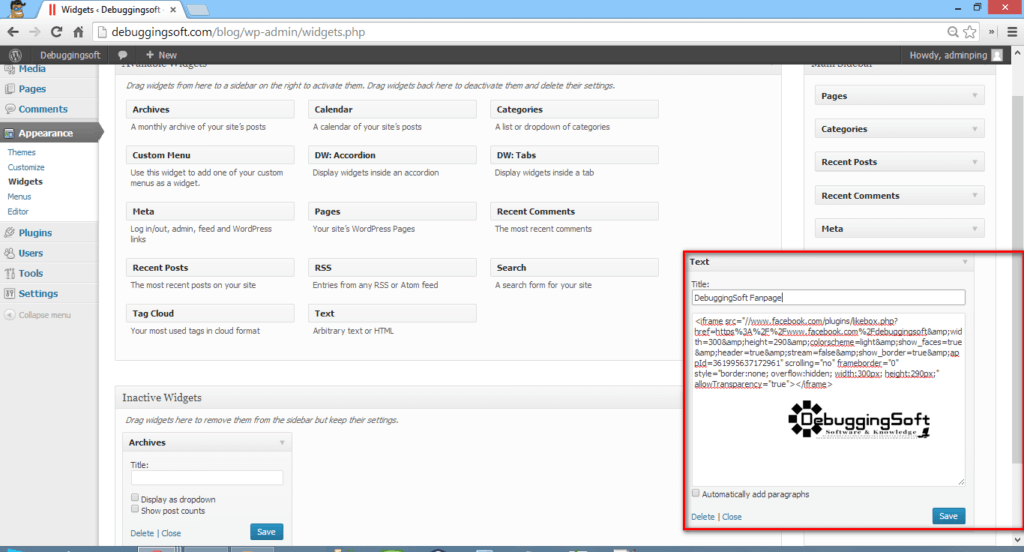Select the Widgets submenu item
The height and width of the screenshot is (552, 1024).
(x=25, y=182)
